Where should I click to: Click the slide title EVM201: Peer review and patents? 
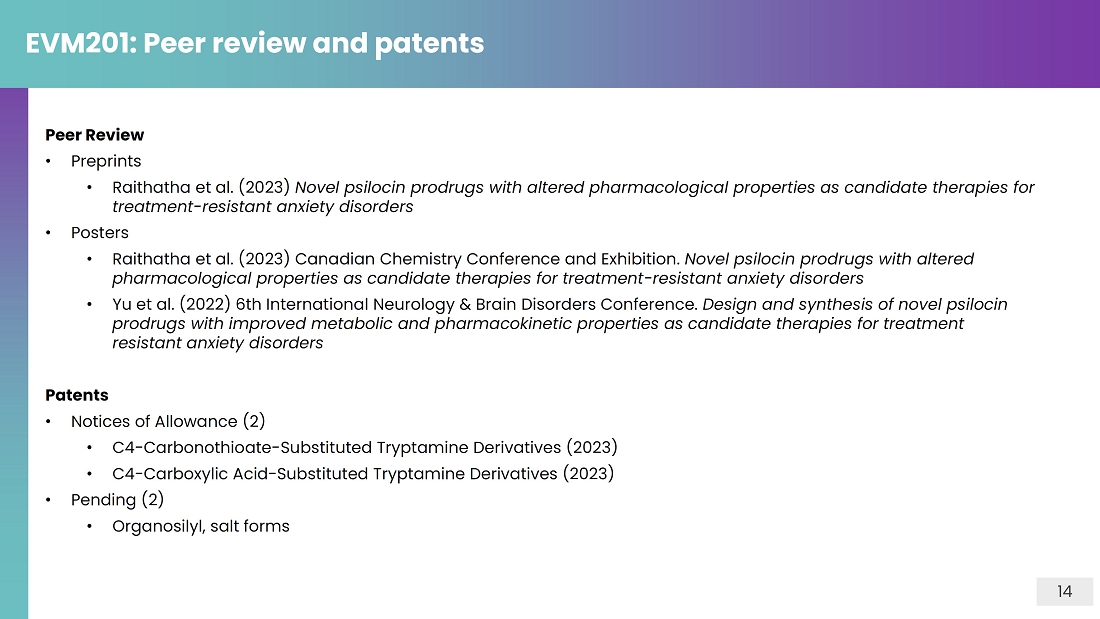[255, 44]
